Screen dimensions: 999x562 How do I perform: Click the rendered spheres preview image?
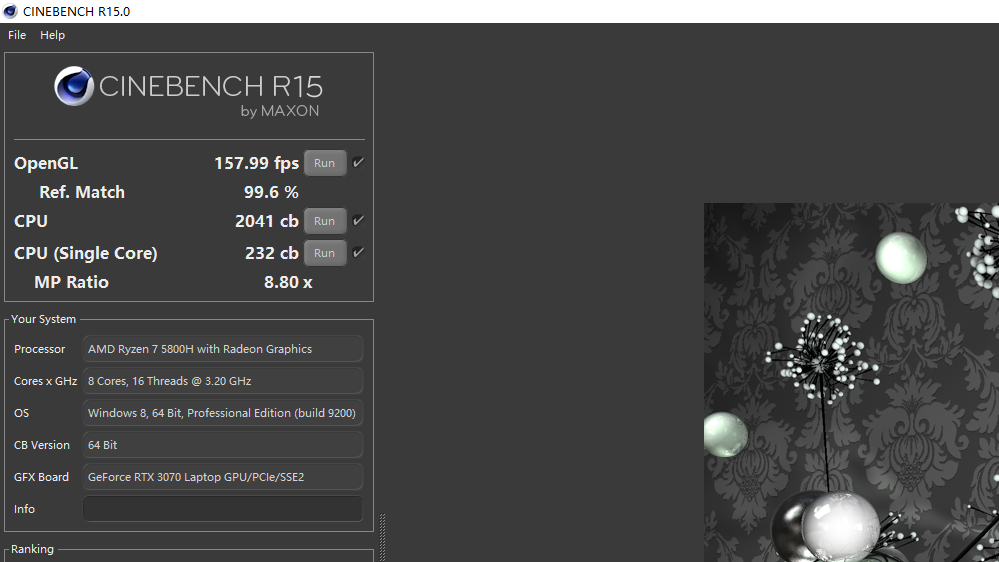click(x=850, y=382)
